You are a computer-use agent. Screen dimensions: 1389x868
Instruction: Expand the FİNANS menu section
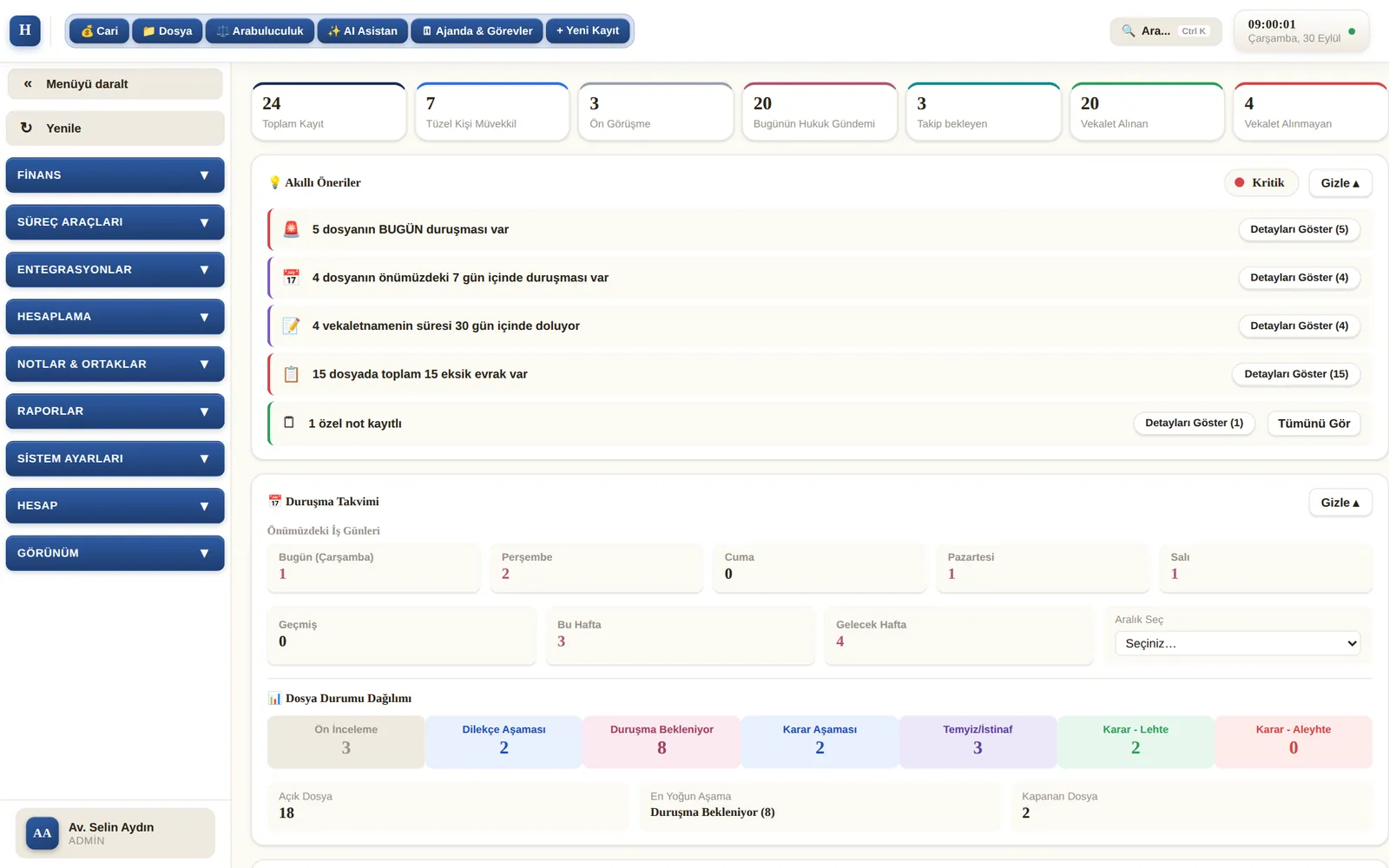(x=115, y=174)
